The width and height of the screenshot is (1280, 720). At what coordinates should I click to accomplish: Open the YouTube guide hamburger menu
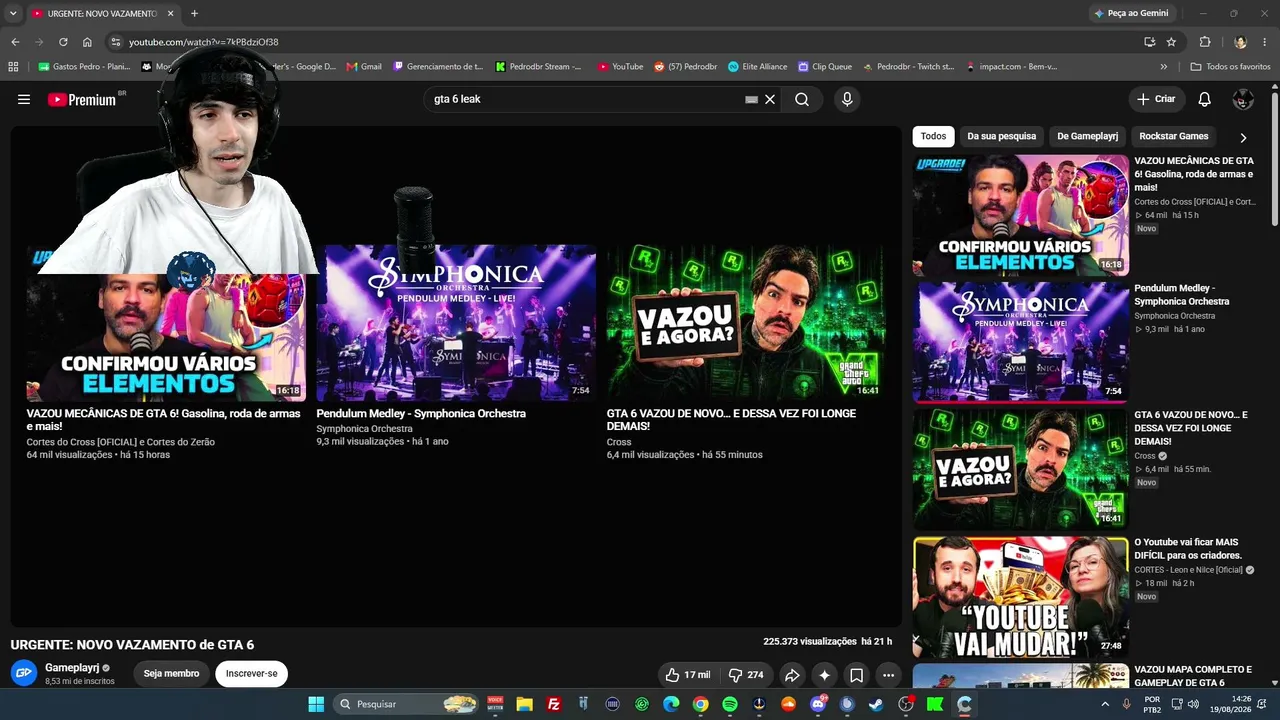click(x=24, y=99)
